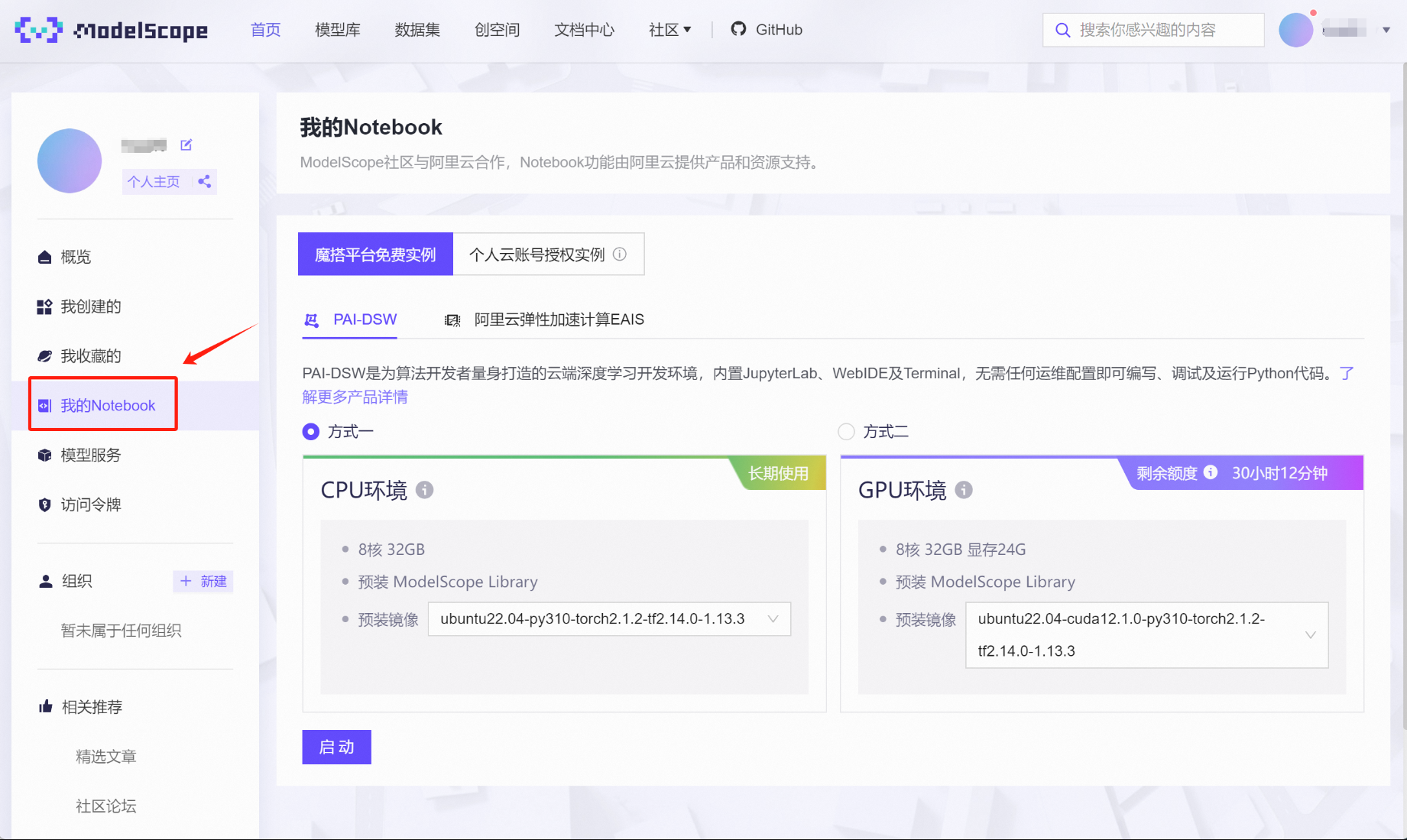Switch to 阿里云弹性加速计算EAIS tab
The height and width of the screenshot is (840, 1407).
tap(544, 319)
